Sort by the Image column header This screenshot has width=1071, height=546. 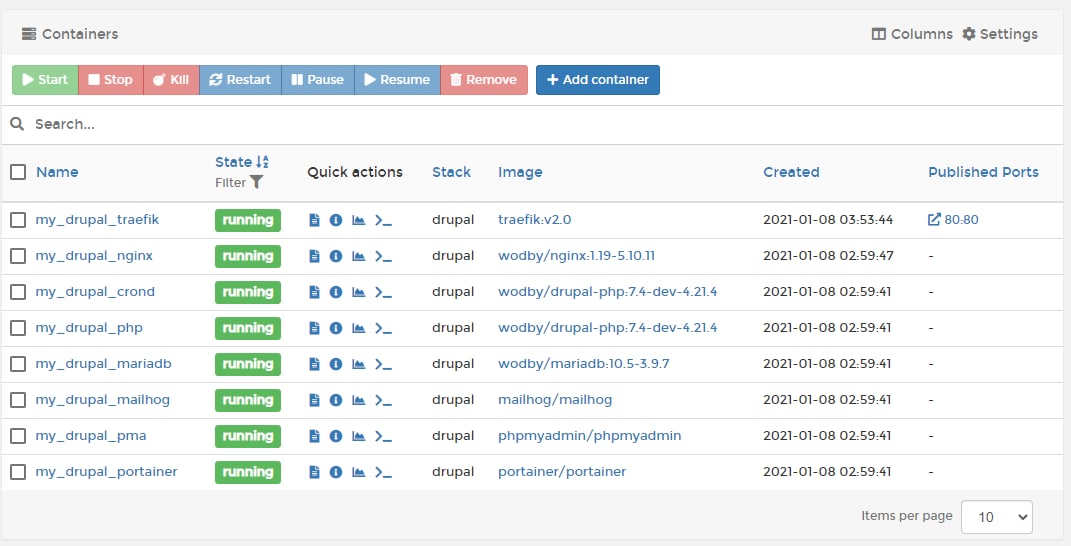(520, 172)
